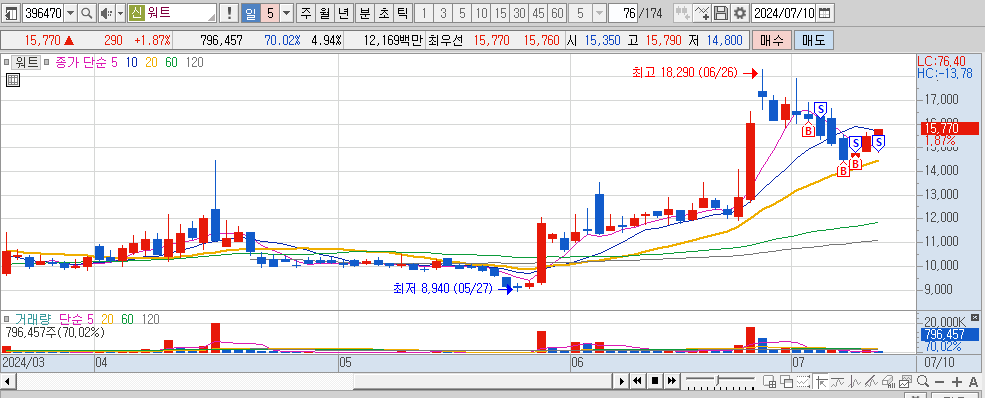985x398 pixels.
Task: Click the save chart floppy icon
Action: click(722, 13)
